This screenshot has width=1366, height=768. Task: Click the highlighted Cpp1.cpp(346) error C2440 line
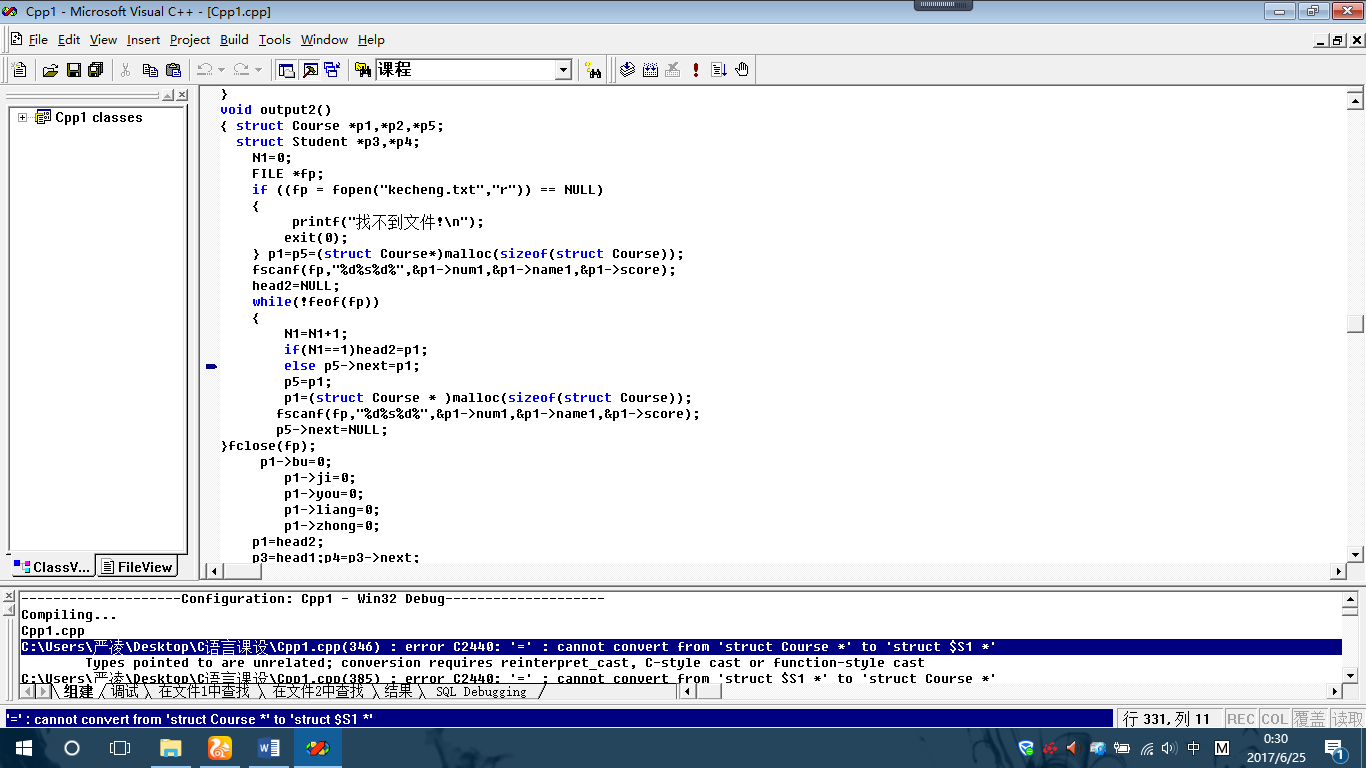click(x=680, y=647)
